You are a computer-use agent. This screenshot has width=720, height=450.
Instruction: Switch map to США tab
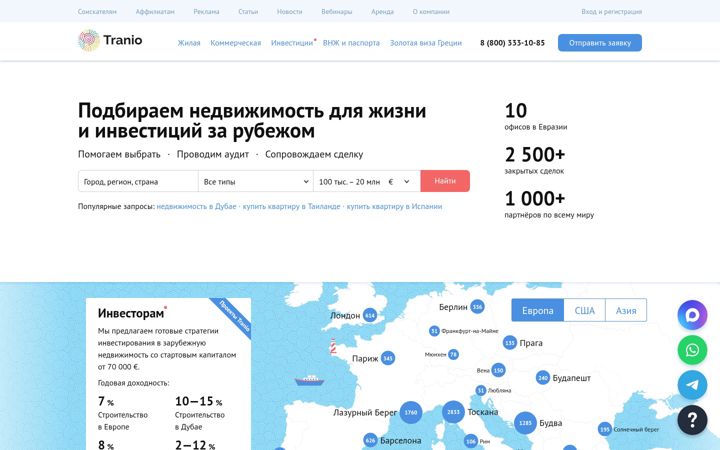(585, 310)
